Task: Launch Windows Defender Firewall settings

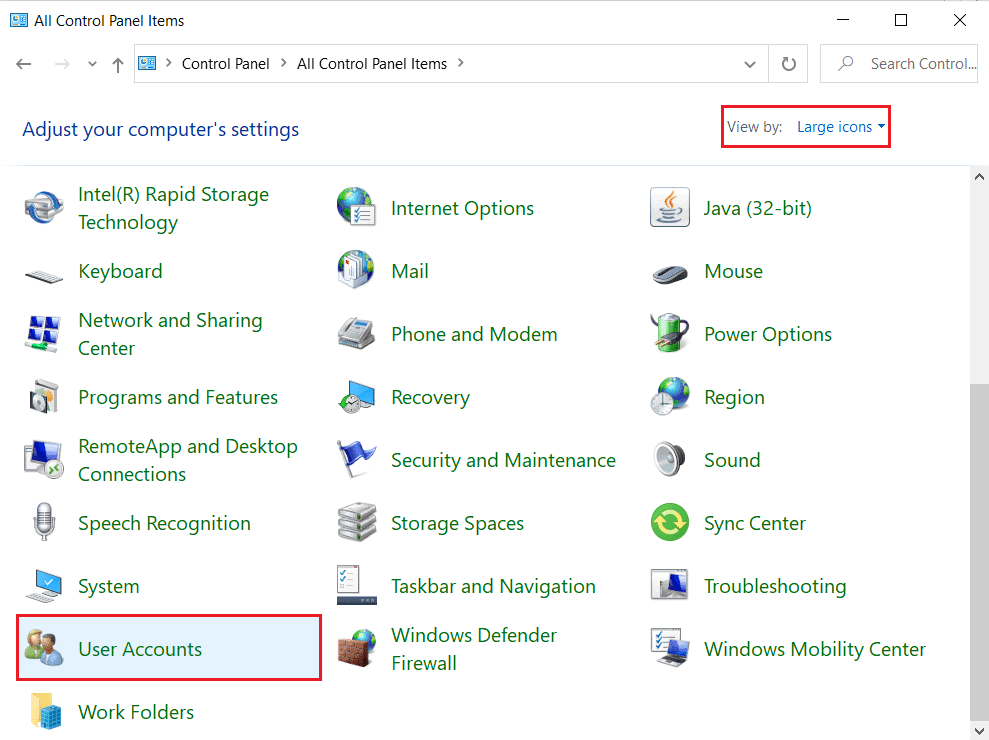Action: pyautogui.click(x=473, y=648)
